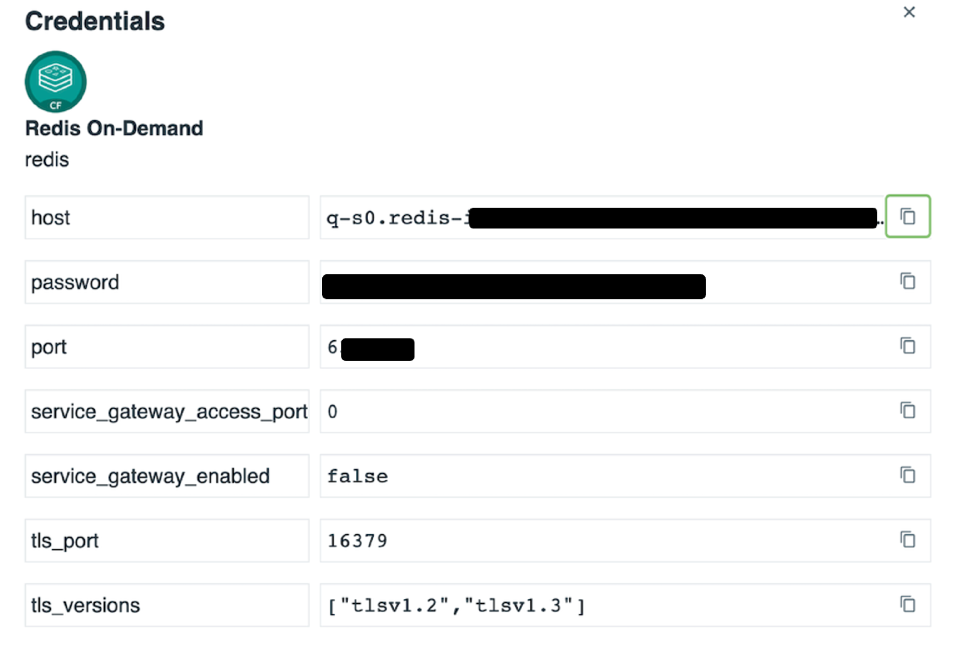Image resolution: width=953 pixels, height=648 pixels.
Task: Copy the tls_port value
Action: 908,540
